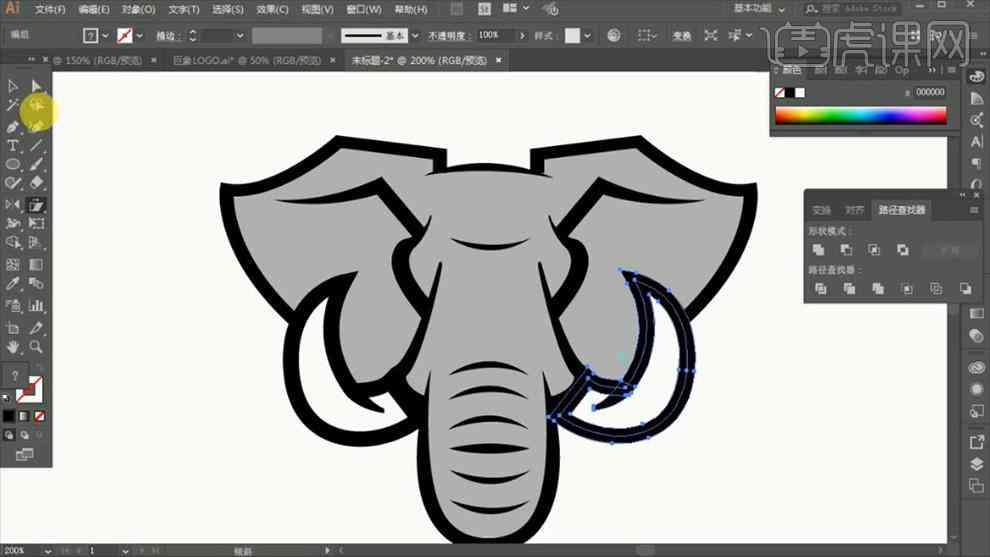Click Intersect in Pathfinder shape modes
This screenshot has height=557, width=990.
(x=874, y=250)
